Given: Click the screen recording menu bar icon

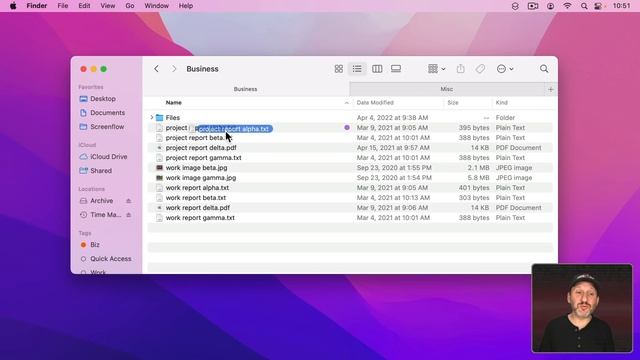Looking at the screenshot, I should 533,6.
